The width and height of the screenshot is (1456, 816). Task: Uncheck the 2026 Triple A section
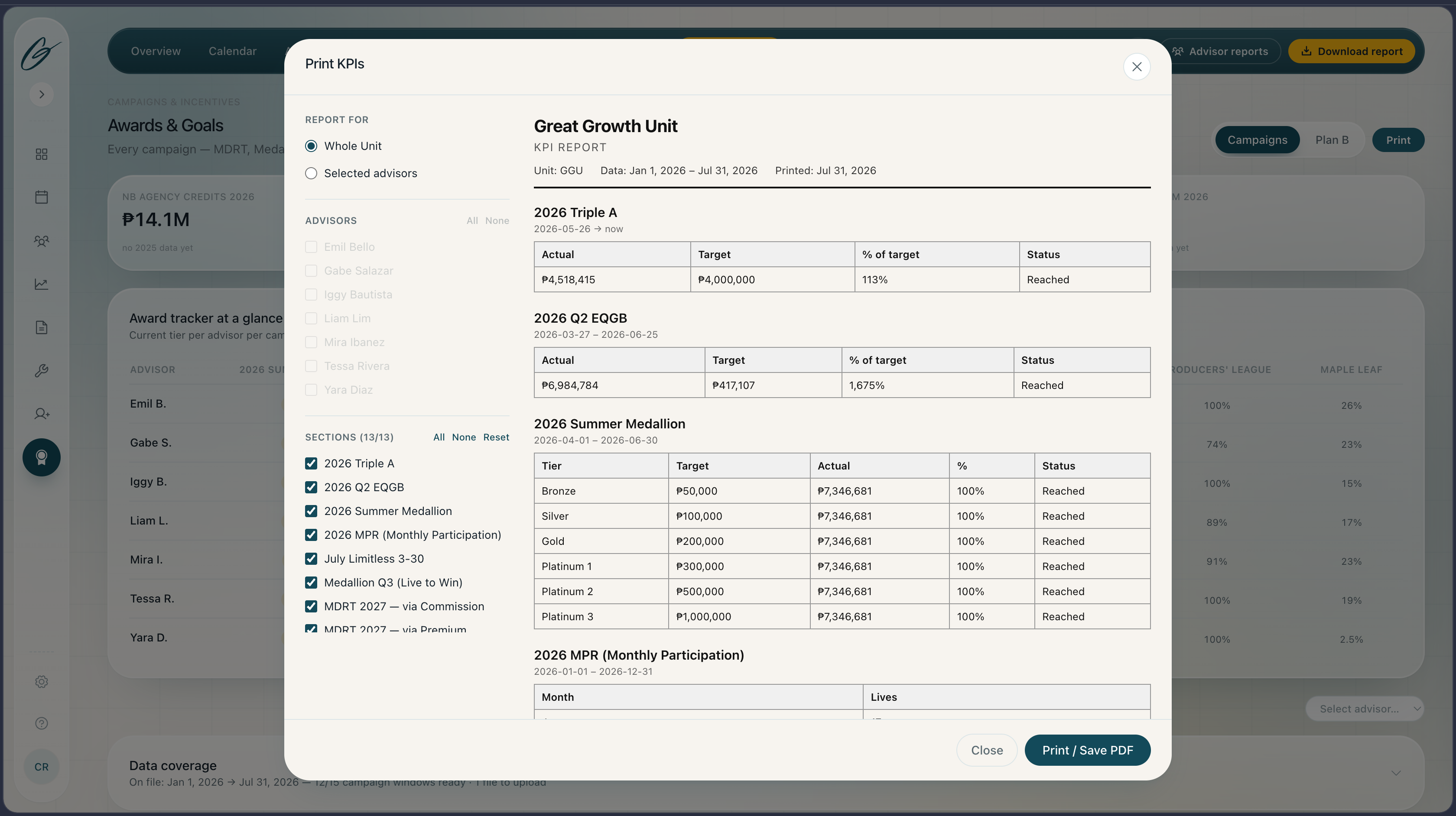click(x=311, y=463)
